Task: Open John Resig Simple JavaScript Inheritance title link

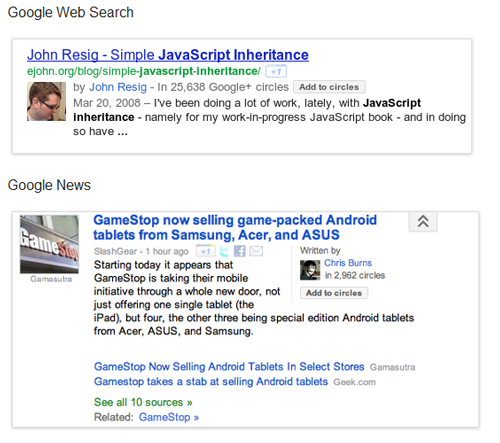Action: click(x=168, y=55)
